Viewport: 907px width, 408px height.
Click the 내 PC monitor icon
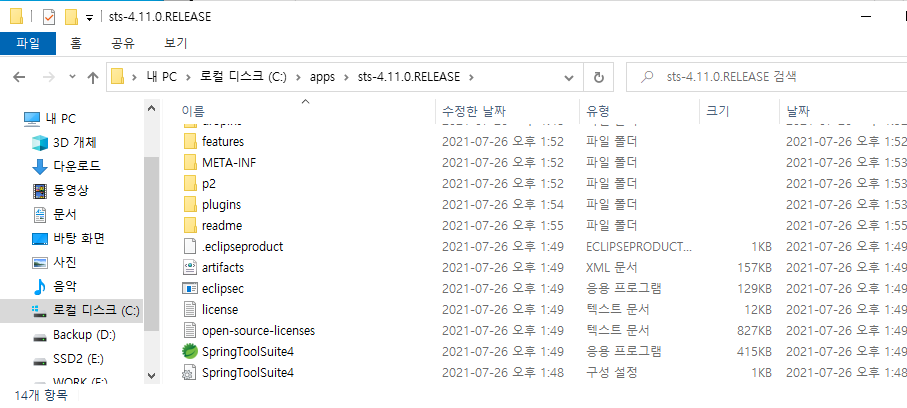tap(32, 119)
